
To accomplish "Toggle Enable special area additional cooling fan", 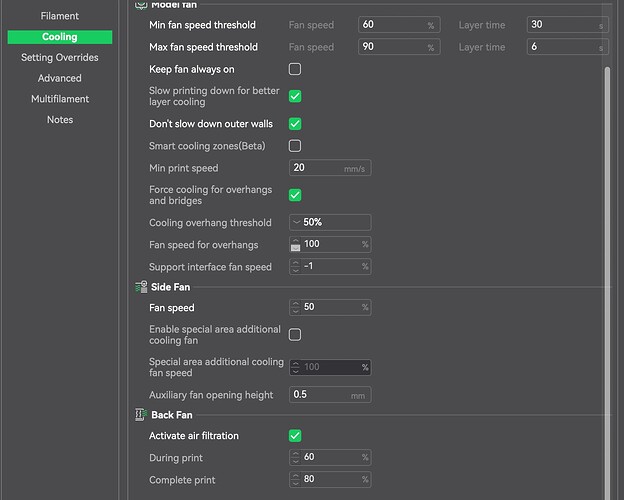I will point(295,335).
